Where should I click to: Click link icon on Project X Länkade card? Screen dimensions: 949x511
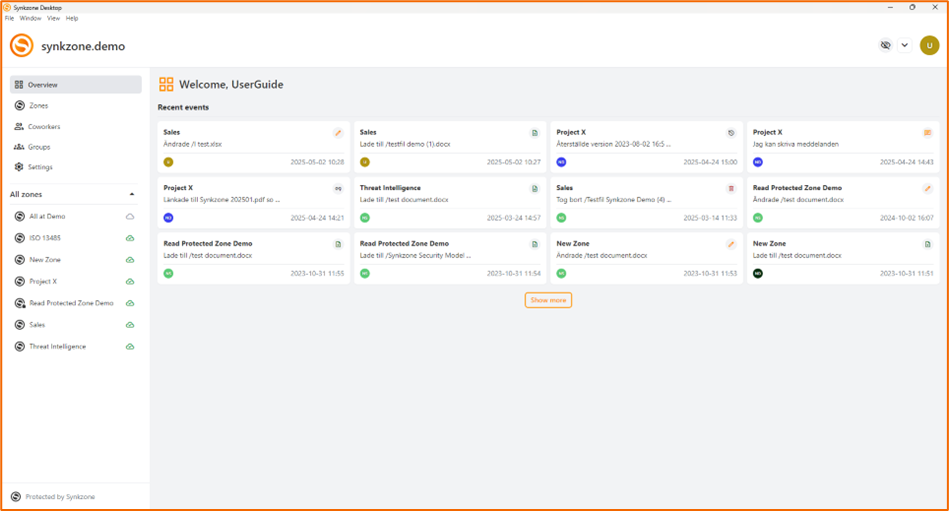338,189
